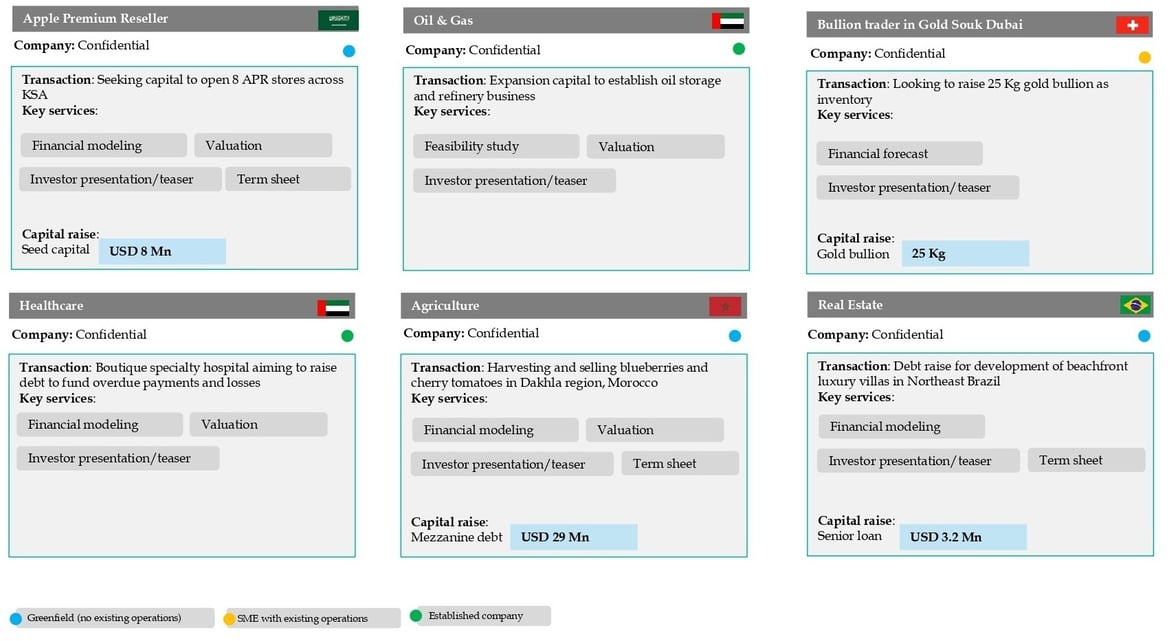
Task: Click blue status dot on Agriculture card
Action: 735,336
